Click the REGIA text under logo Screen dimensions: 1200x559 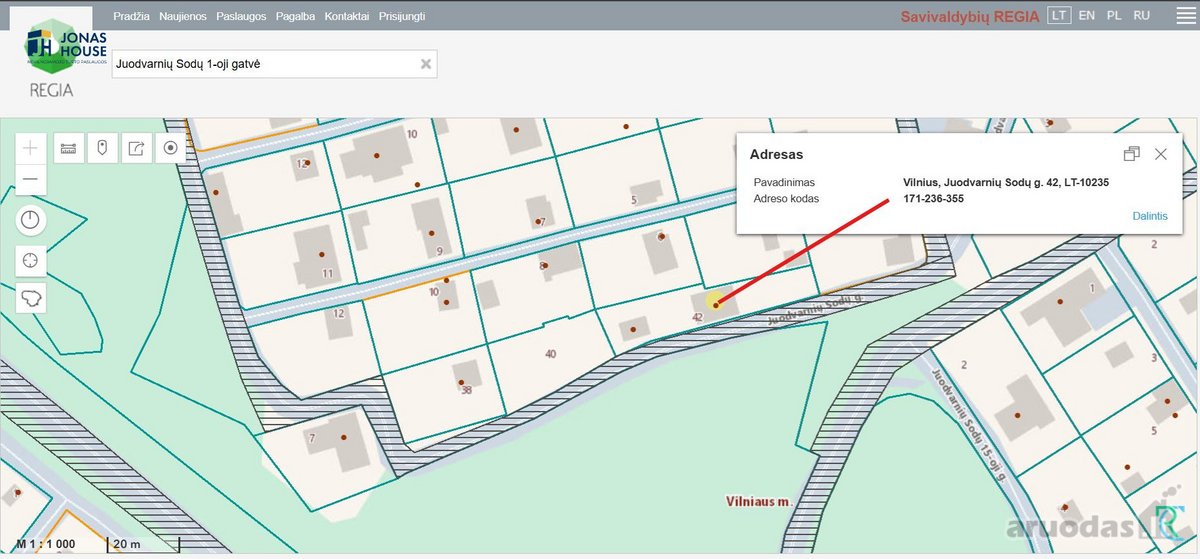[x=51, y=90]
